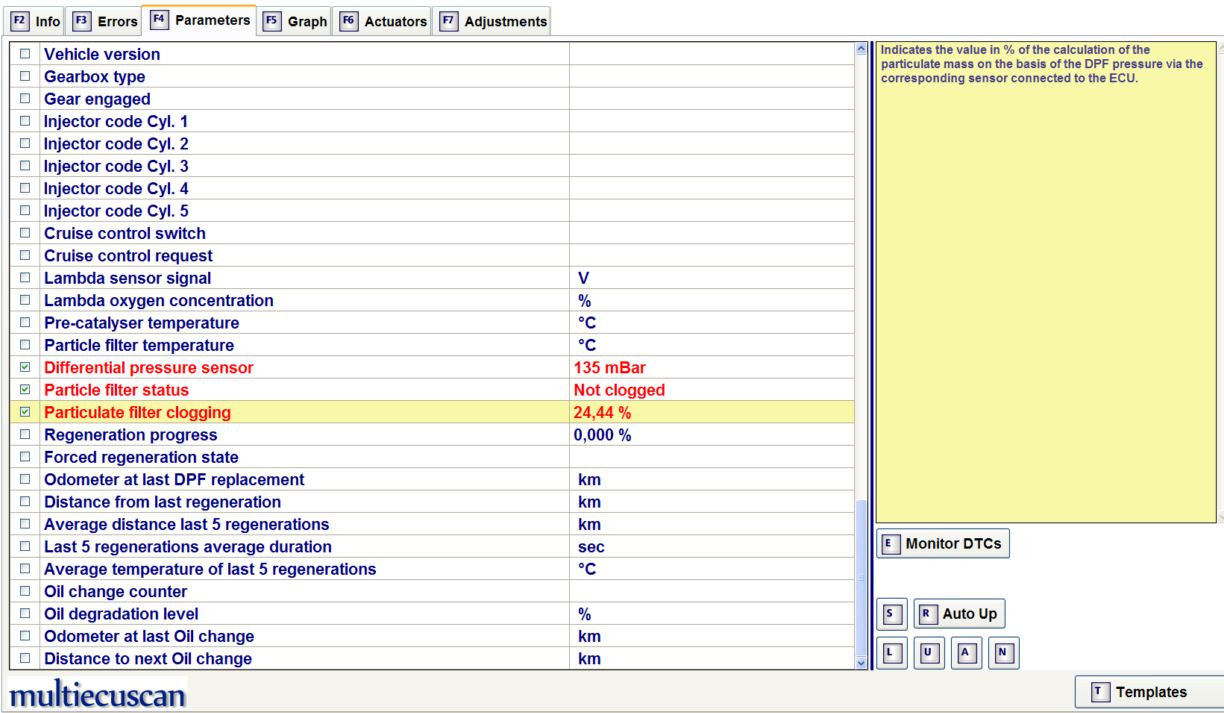Click the L shortcut button
This screenshot has height=713, width=1224.
pyautogui.click(x=892, y=652)
